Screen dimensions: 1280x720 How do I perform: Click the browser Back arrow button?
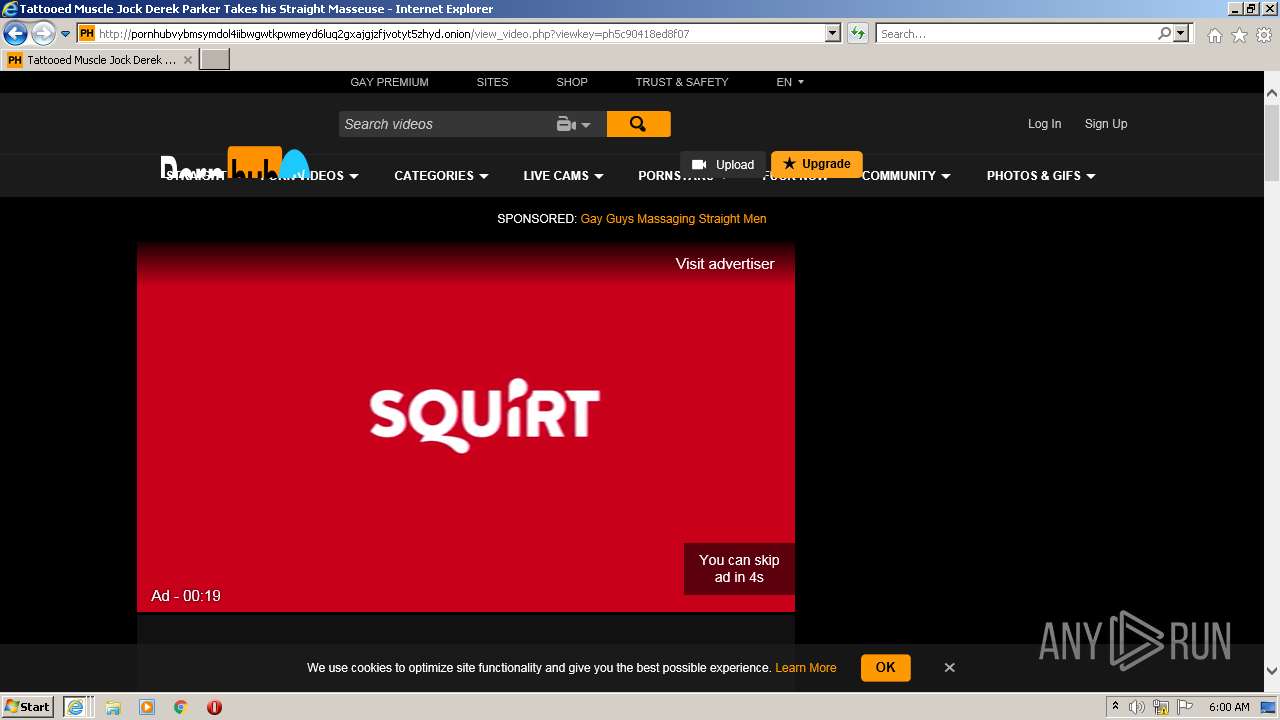pyautogui.click(x=15, y=34)
